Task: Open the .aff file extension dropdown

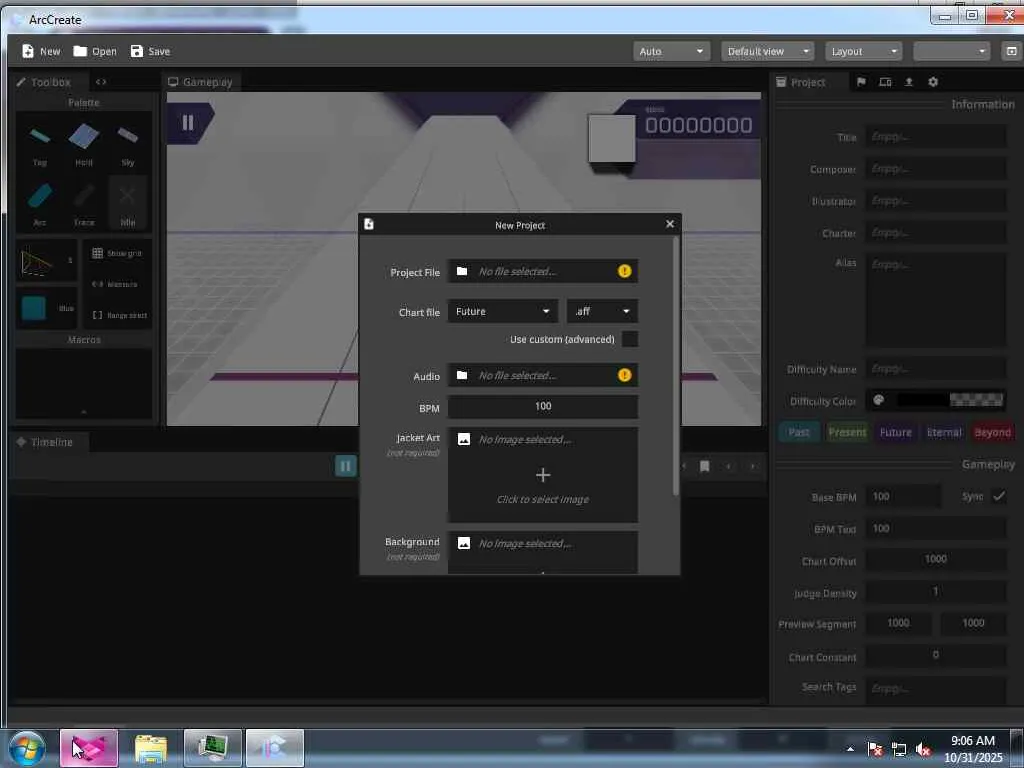Action: click(x=602, y=312)
